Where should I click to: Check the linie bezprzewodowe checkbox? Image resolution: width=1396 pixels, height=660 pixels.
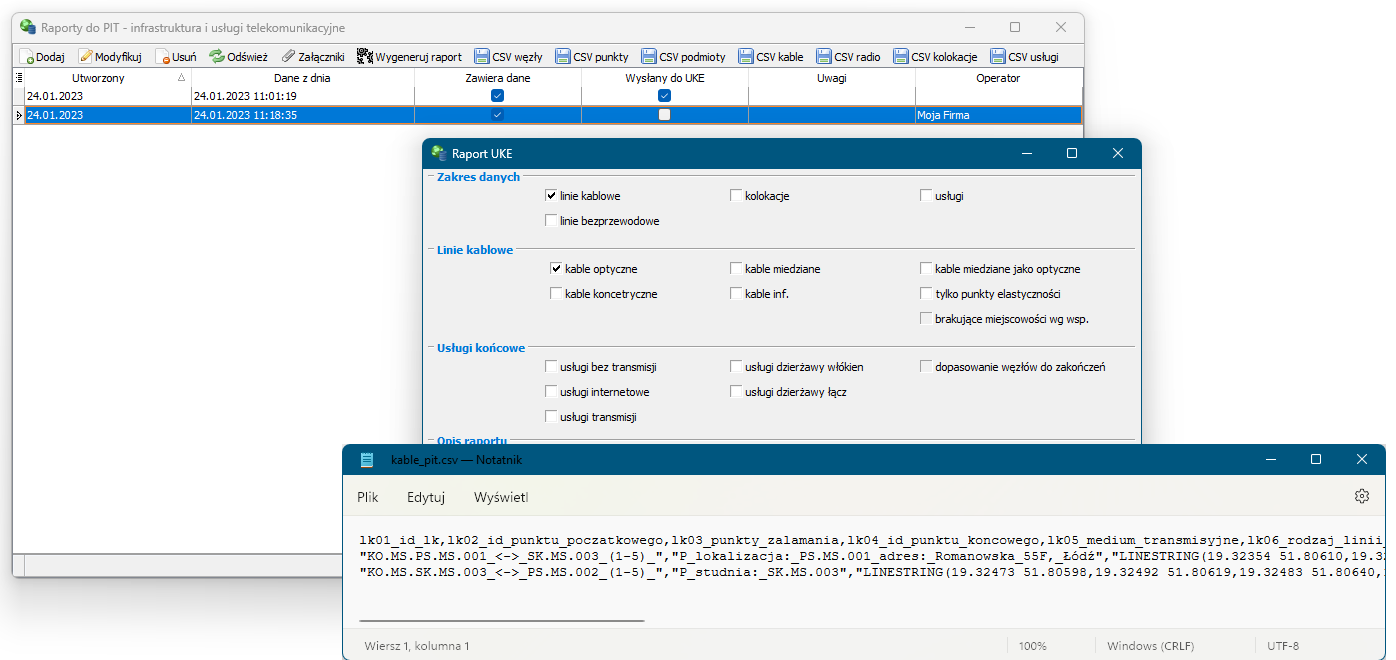coord(551,220)
